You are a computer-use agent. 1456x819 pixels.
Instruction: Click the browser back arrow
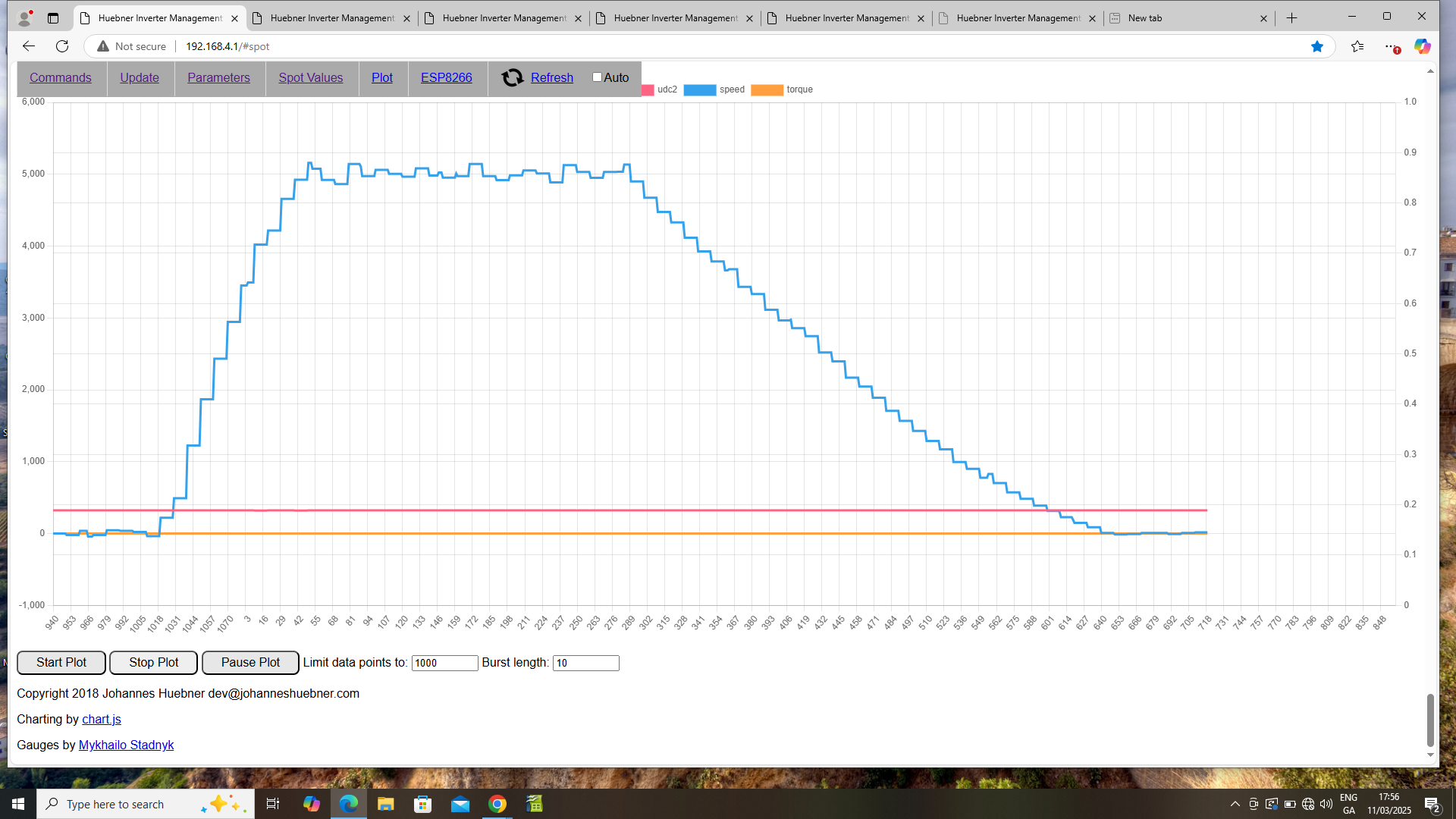coord(29,46)
